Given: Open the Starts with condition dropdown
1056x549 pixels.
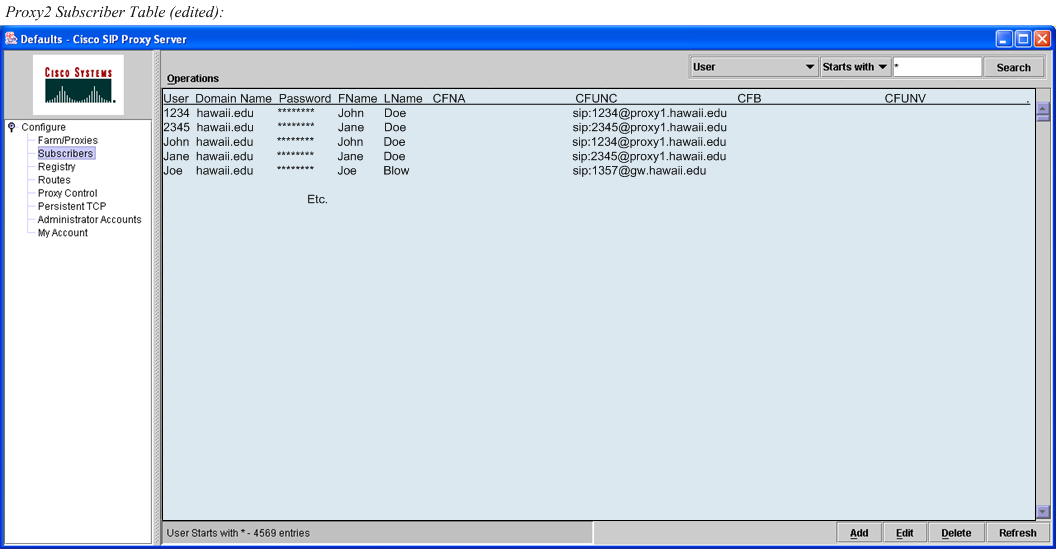Looking at the screenshot, I should coord(855,67).
